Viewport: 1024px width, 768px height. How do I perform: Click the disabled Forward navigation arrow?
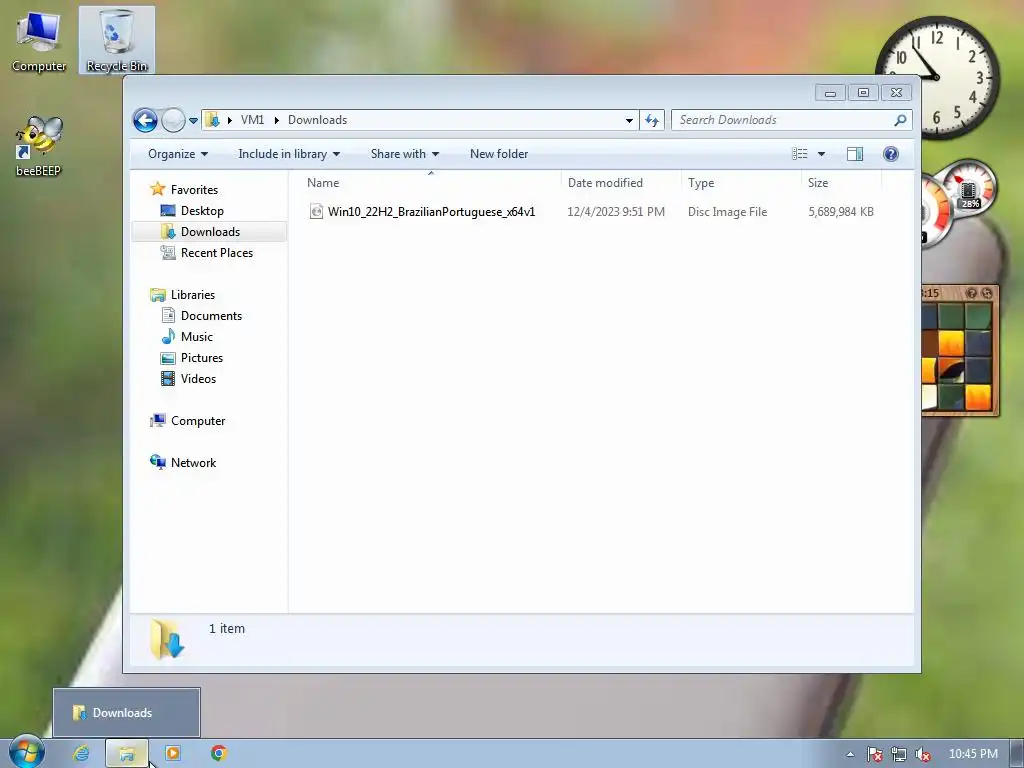click(x=173, y=120)
